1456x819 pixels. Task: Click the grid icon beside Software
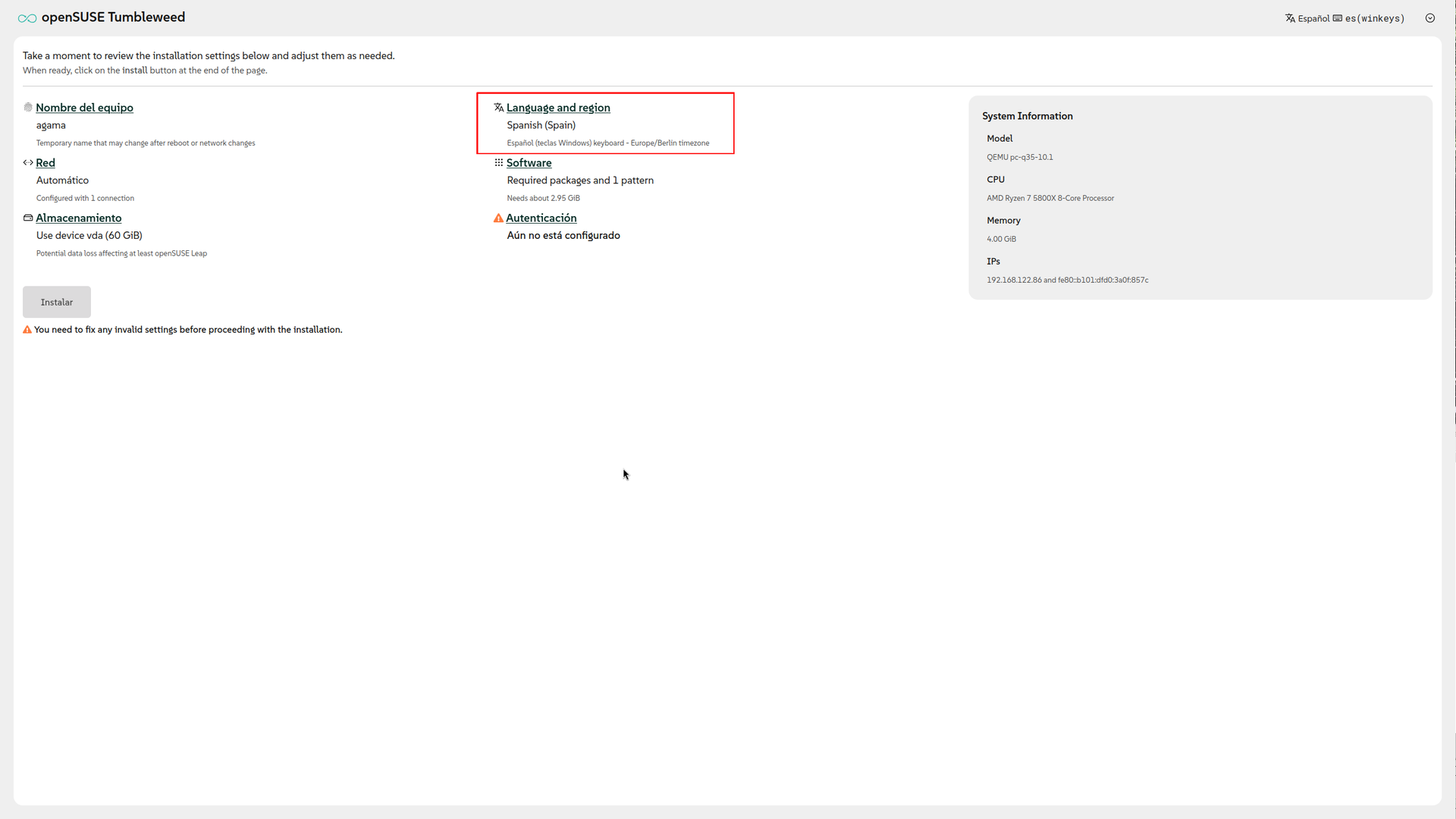pyautogui.click(x=498, y=163)
